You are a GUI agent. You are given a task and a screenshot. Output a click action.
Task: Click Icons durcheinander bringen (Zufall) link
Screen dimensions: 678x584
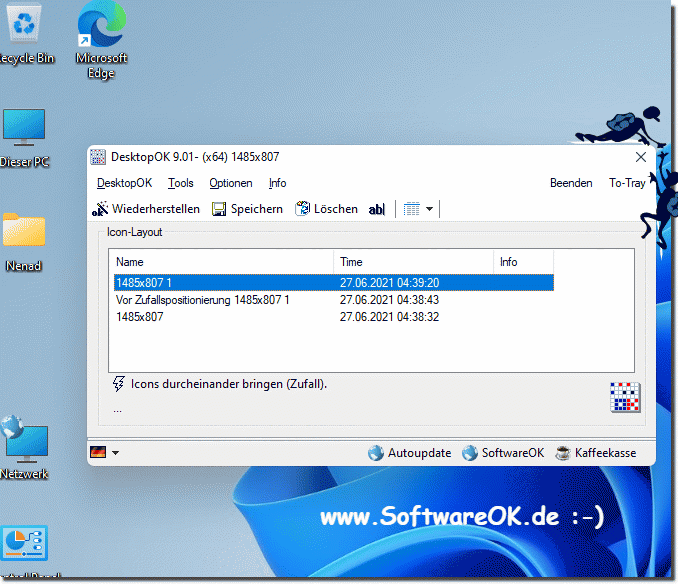(x=229, y=384)
